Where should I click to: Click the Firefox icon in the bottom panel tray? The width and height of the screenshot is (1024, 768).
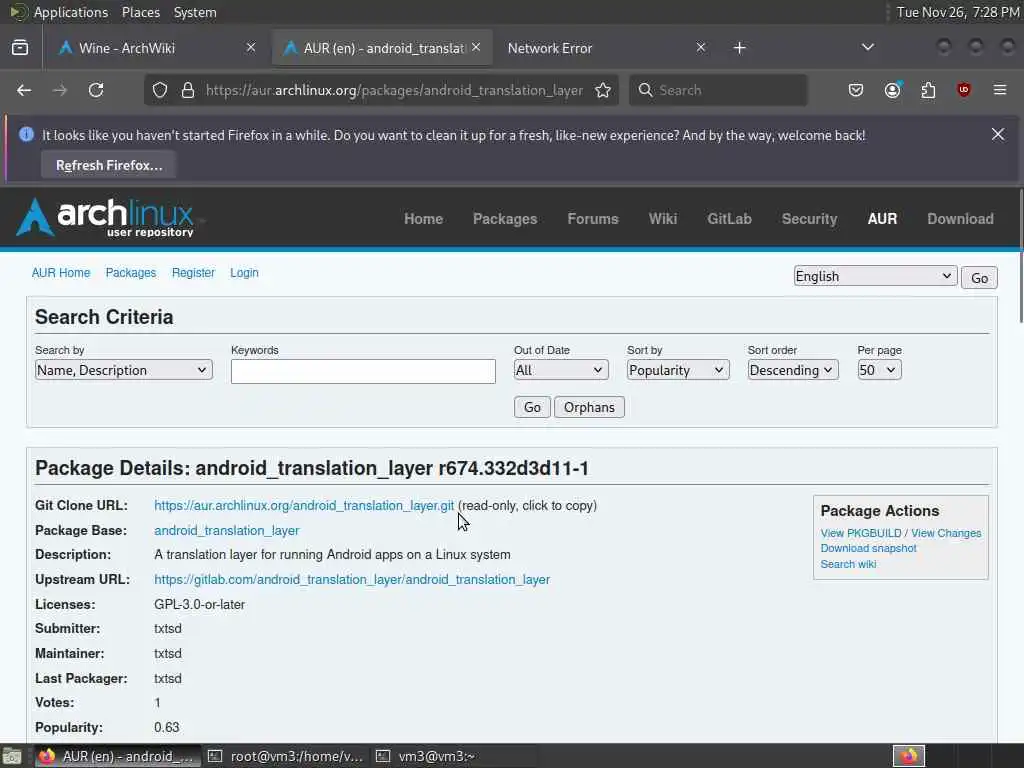[909, 756]
